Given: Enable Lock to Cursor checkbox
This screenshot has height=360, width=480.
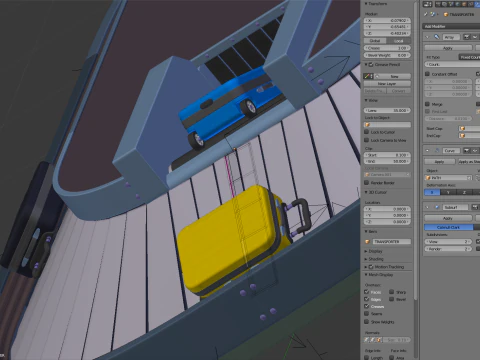Looking at the screenshot, I should [x=367, y=132].
